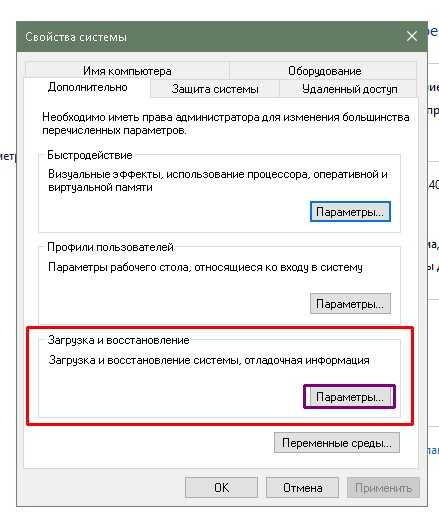Switch to the Имя компьютера tab
Screen dimensions: 439x532
click(127, 71)
